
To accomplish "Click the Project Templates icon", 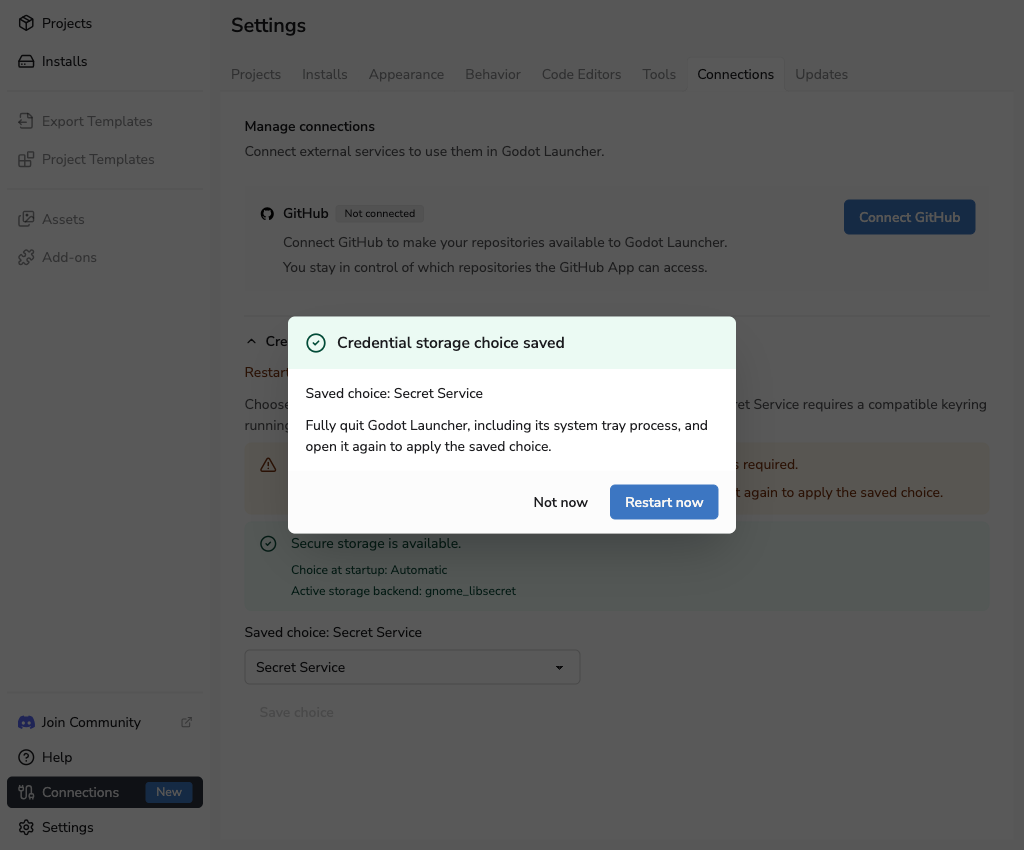I will [x=26, y=159].
